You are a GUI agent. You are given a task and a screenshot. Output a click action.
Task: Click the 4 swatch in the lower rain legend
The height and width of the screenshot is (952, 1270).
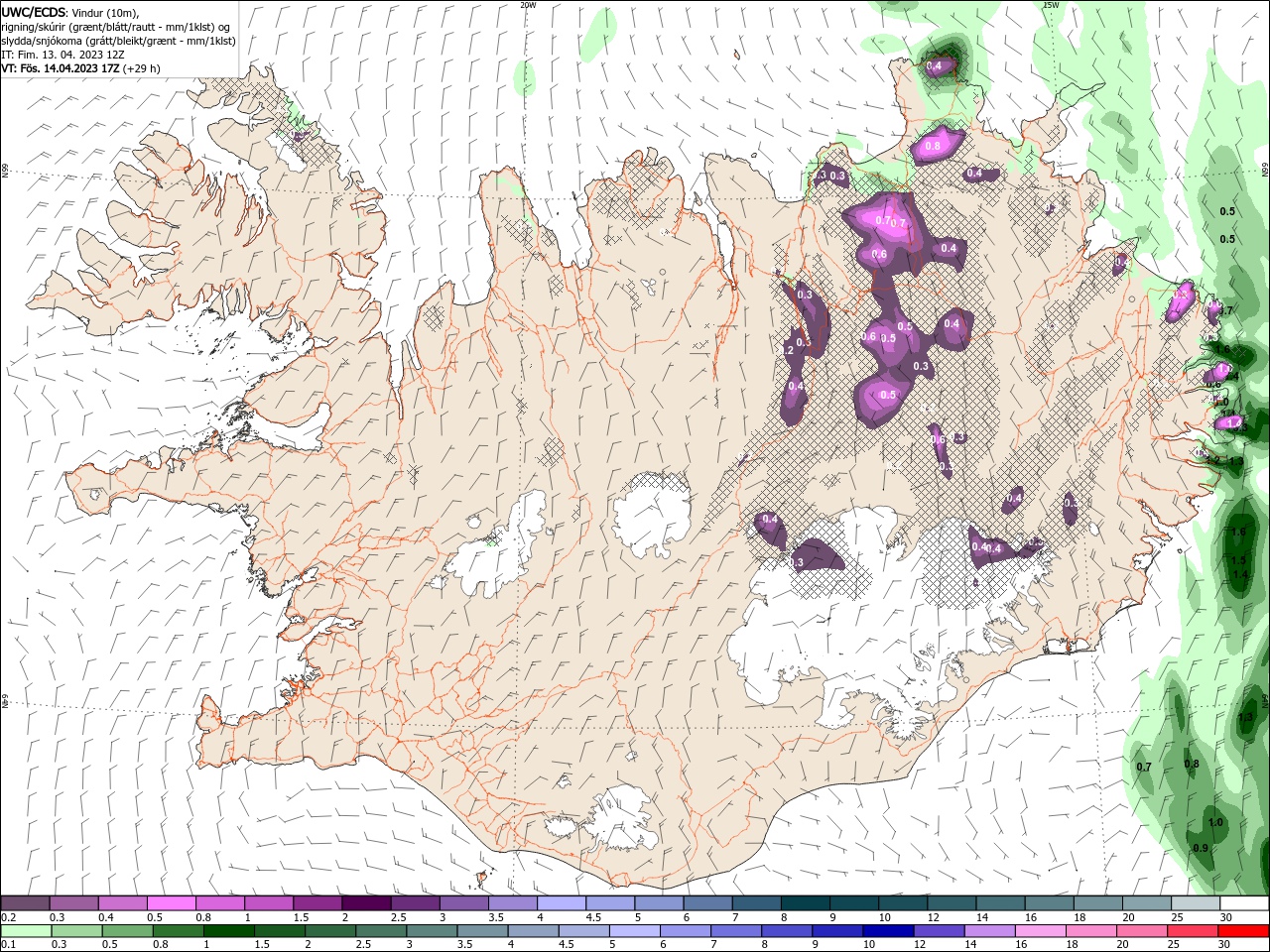coord(532,931)
